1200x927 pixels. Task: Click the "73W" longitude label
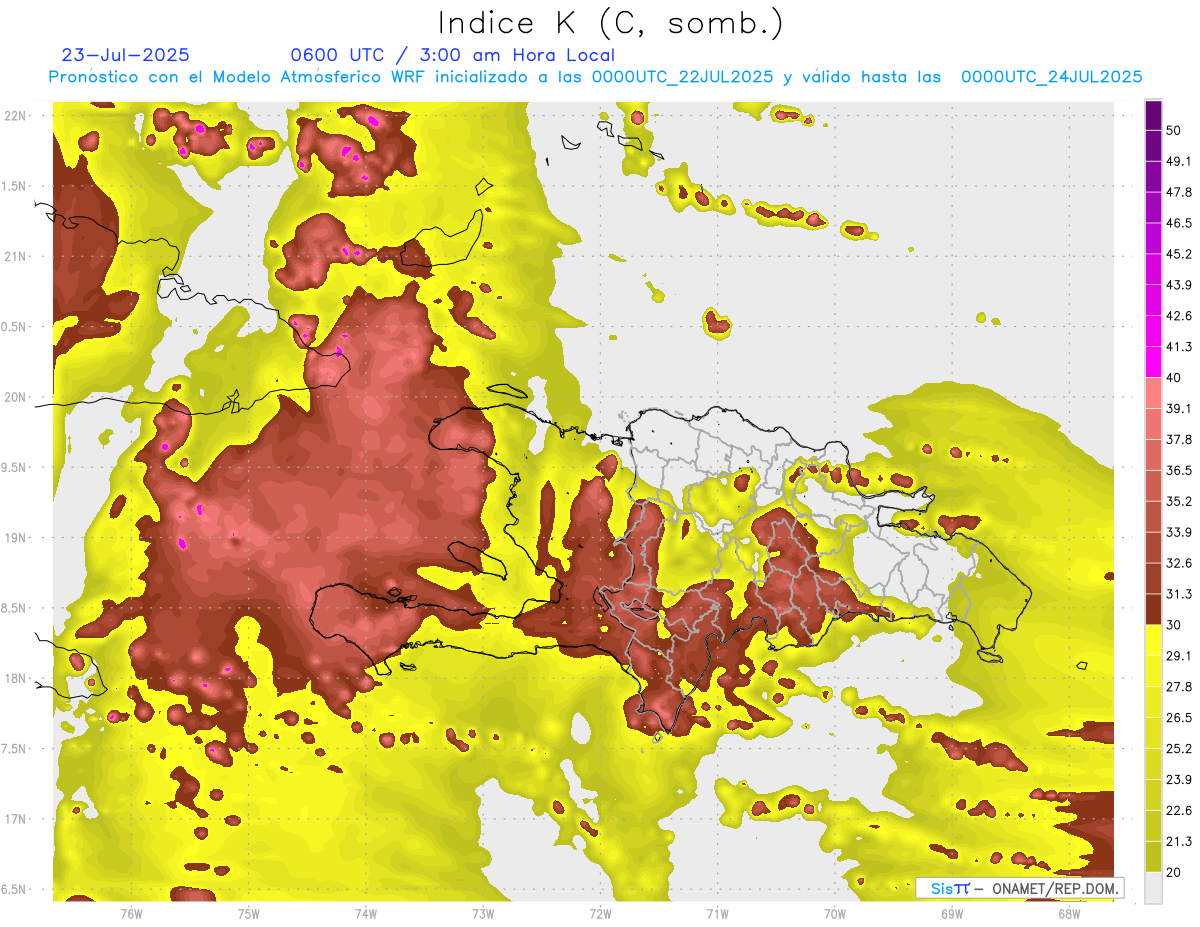click(483, 913)
